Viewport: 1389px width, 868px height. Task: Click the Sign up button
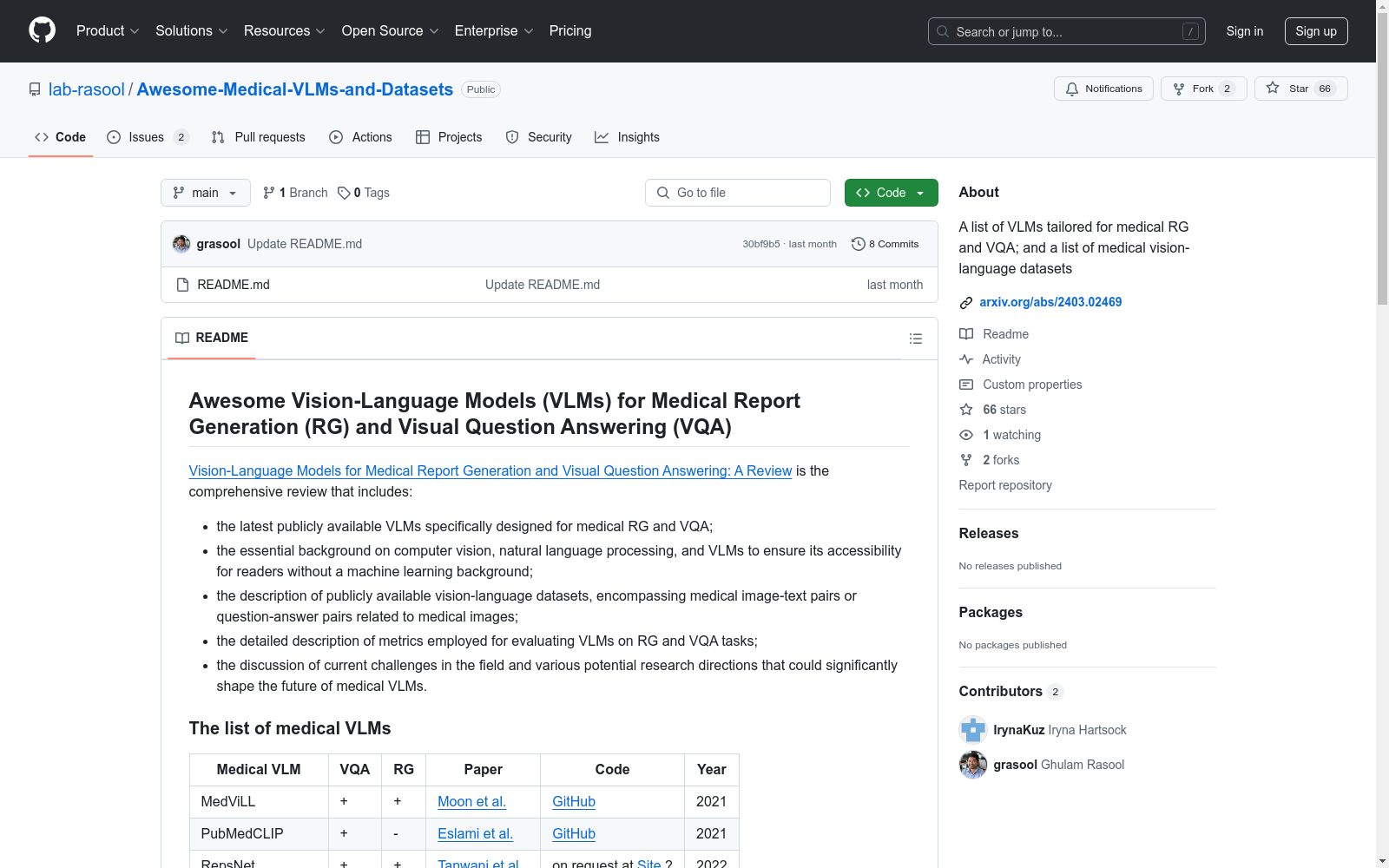(x=1316, y=31)
